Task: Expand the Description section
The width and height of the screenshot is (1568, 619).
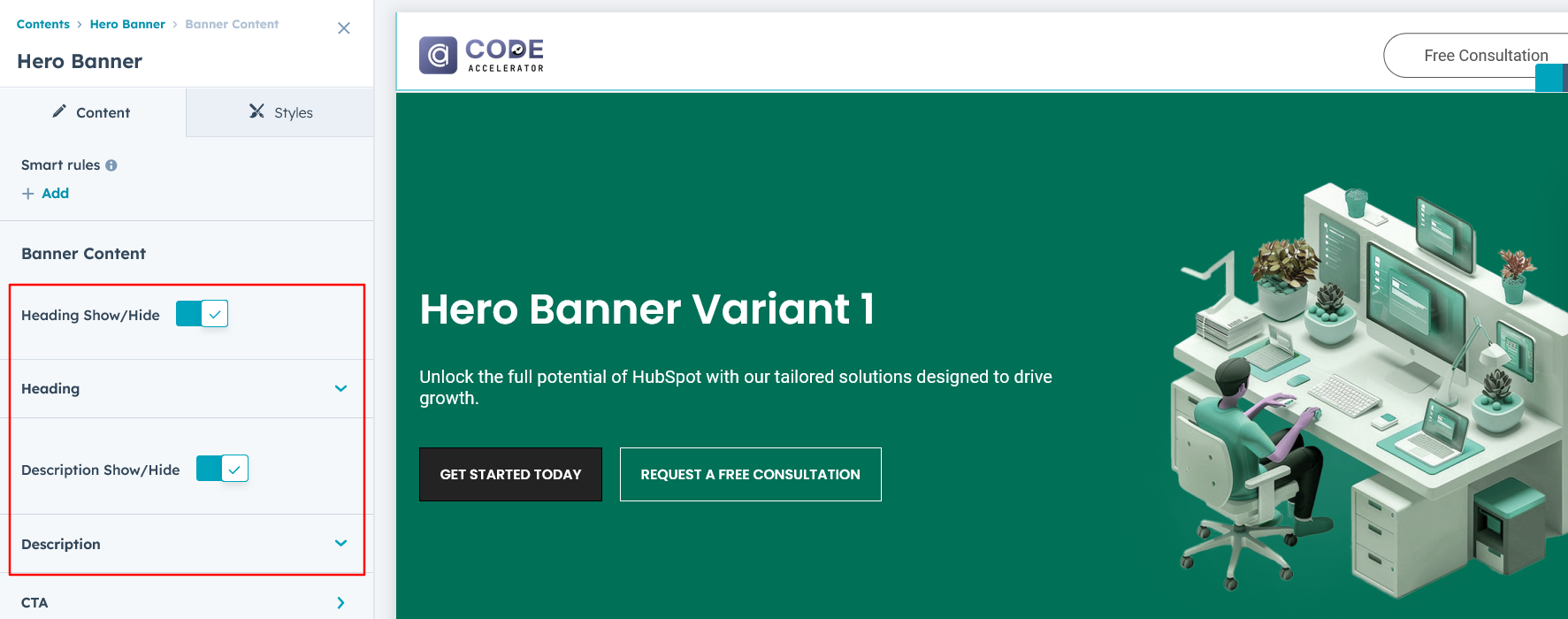Action: 340,543
